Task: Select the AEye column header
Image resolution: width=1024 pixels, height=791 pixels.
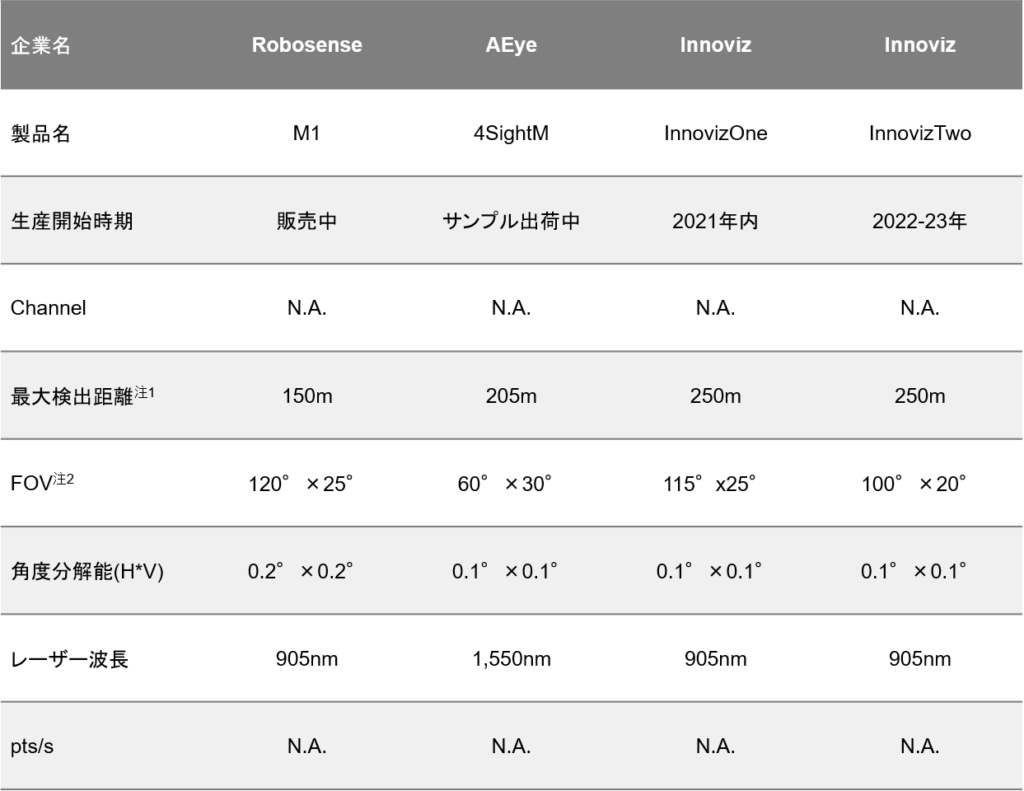Action: 511,46
